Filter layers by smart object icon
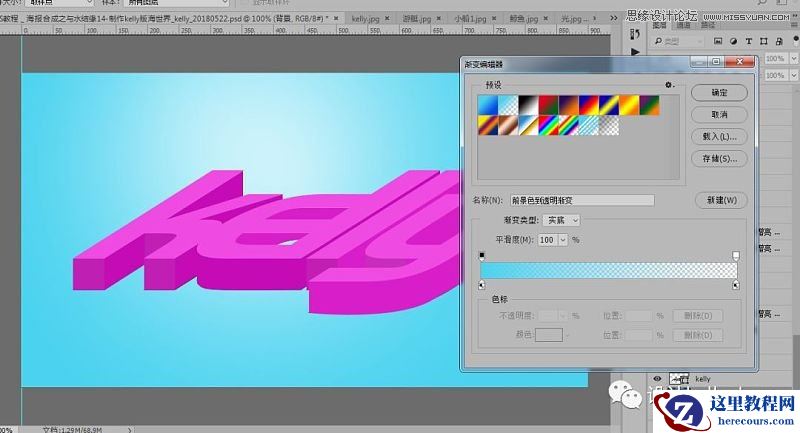The height and width of the screenshot is (433, 800). coord(779,41)
